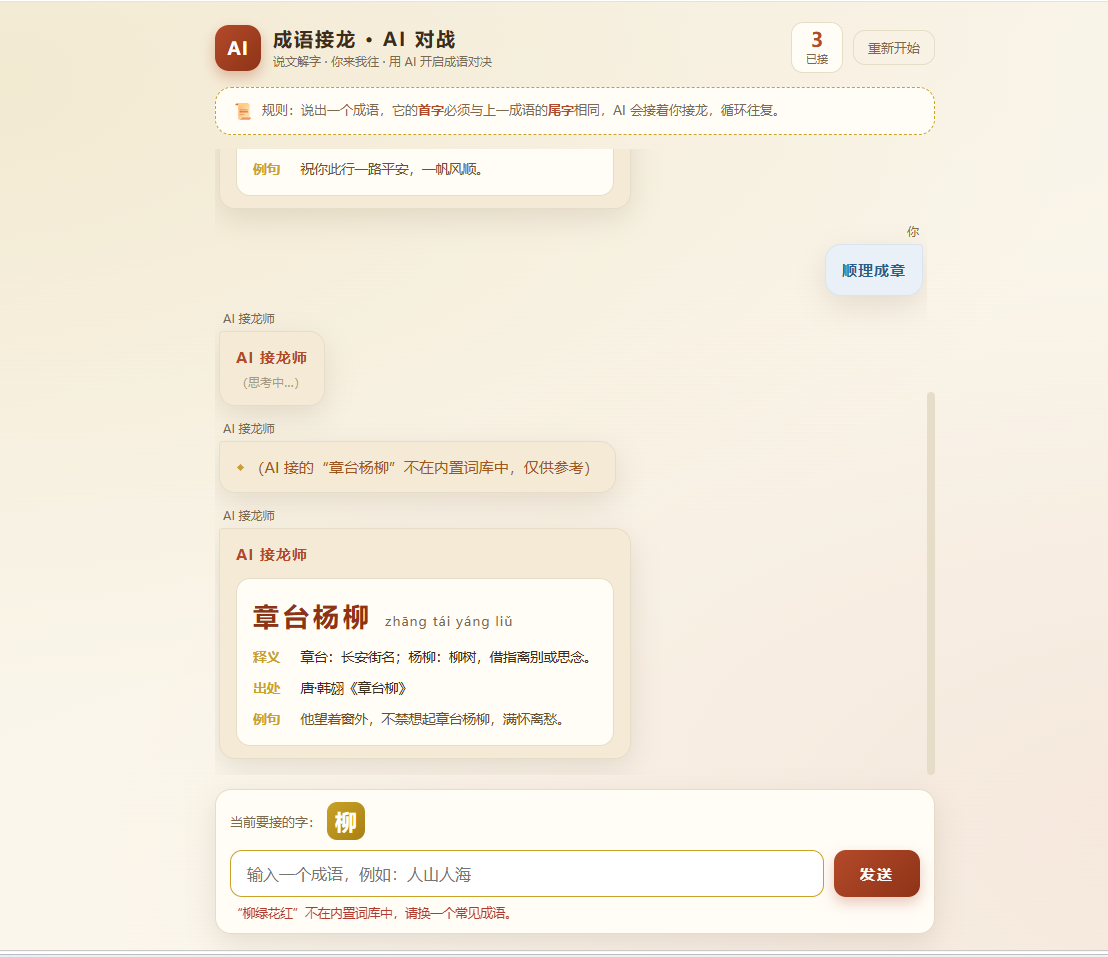Click the 你 sender label
The width and height of the screenshot is (1108, 957).
point(913,231)
